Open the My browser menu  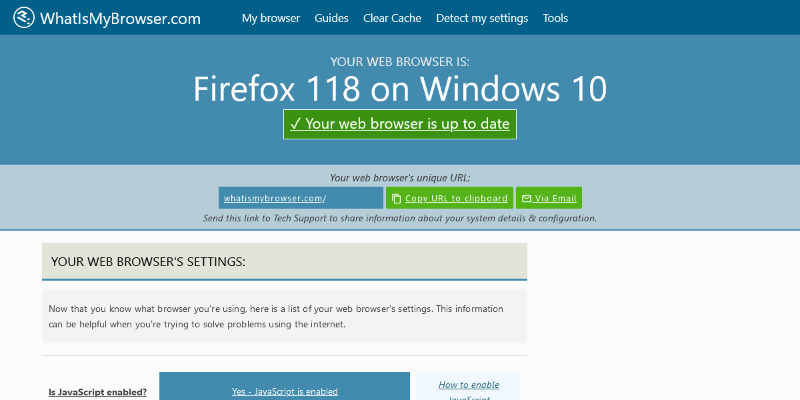point(271,18)
